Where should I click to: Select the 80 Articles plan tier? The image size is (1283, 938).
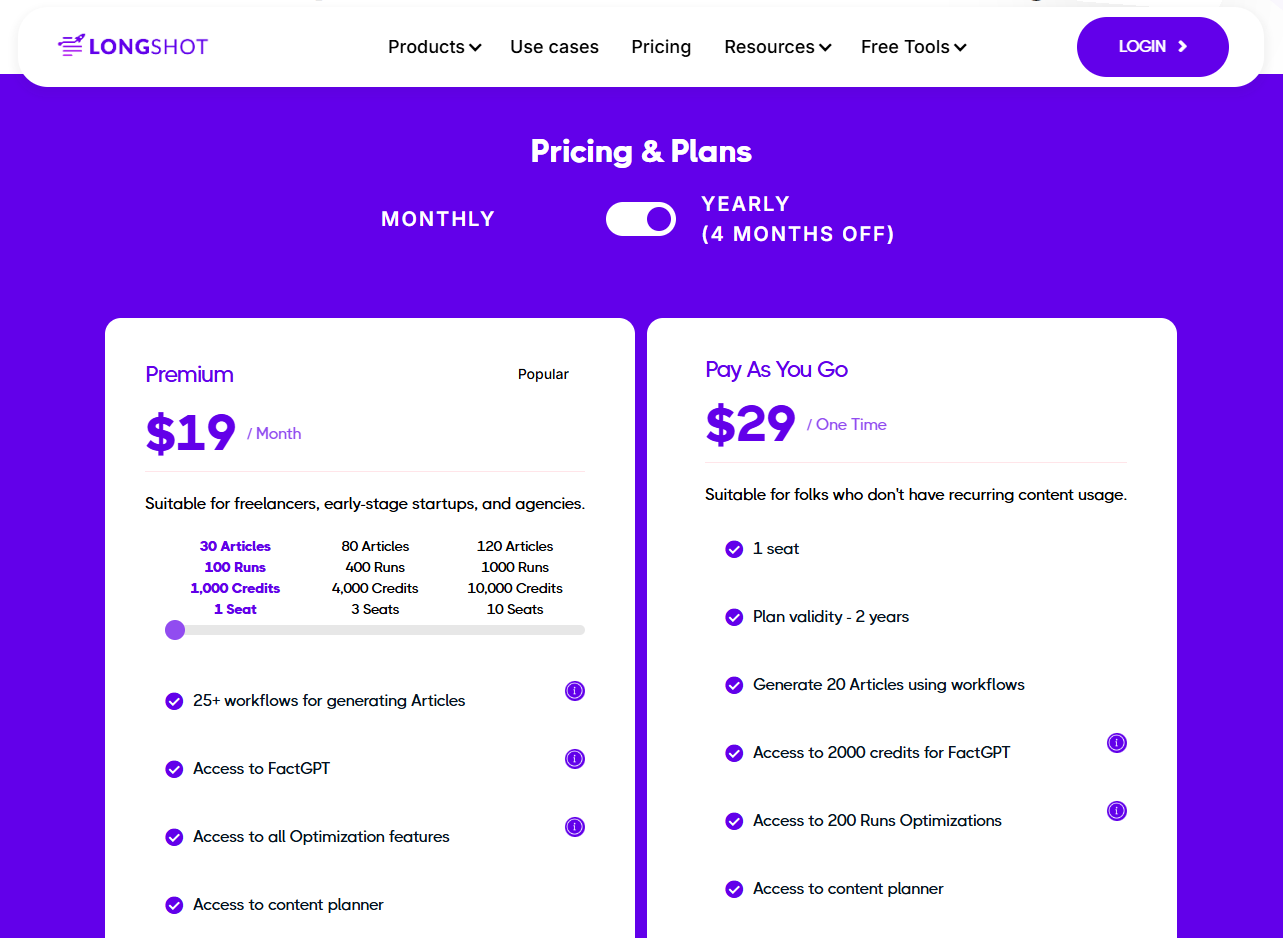pyautogui.click(x=375, y=577)
